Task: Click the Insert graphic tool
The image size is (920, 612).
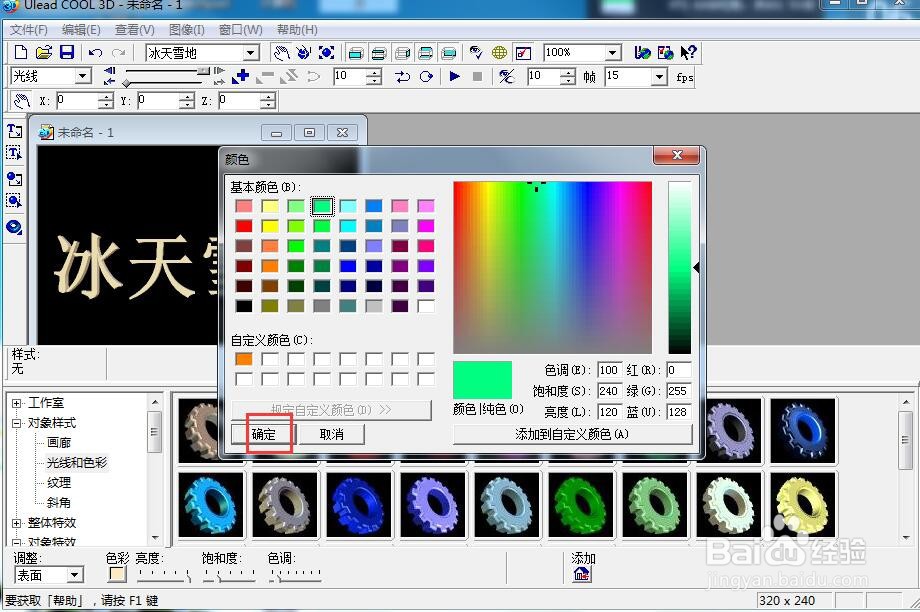Action: (x=14, y=178)
